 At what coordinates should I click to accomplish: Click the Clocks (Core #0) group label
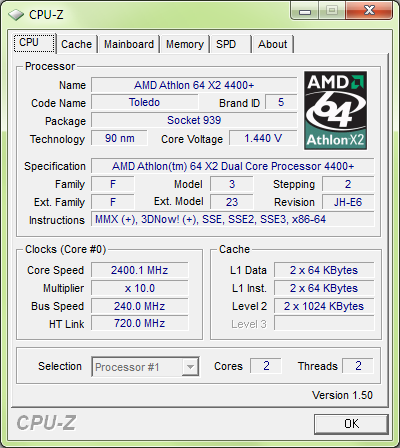pyautogui.click(x=66, y=249)
